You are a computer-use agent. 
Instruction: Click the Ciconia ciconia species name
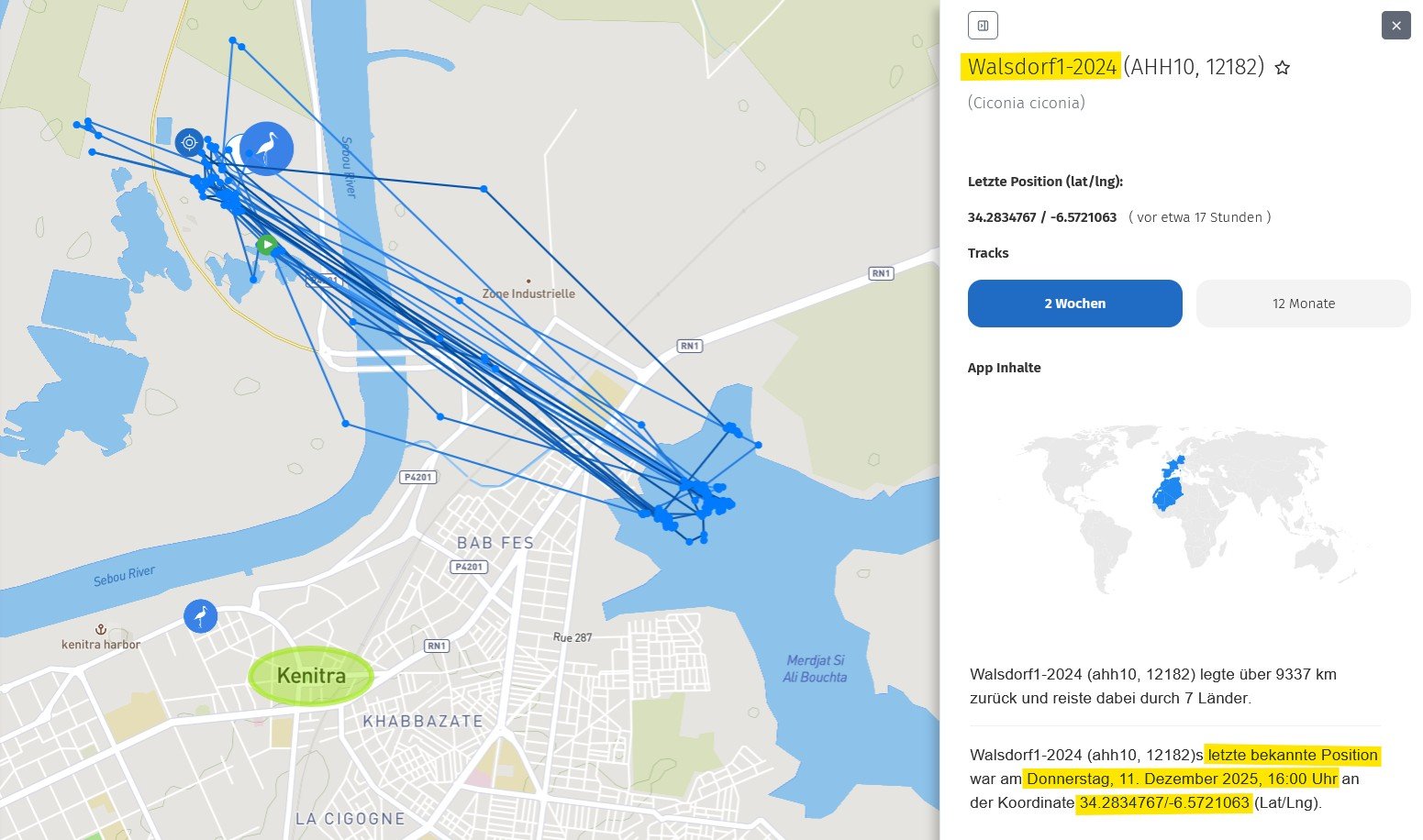(x=1026, y=103)
